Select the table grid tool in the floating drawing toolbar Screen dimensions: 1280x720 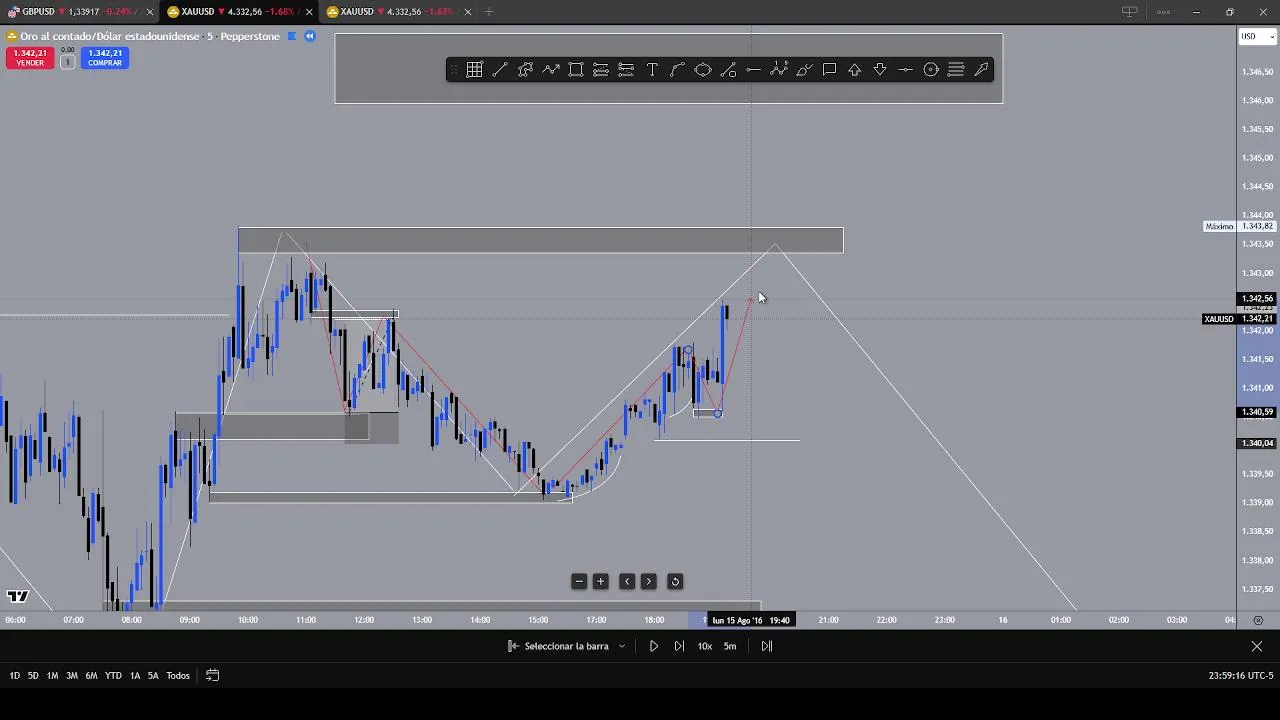474,70
